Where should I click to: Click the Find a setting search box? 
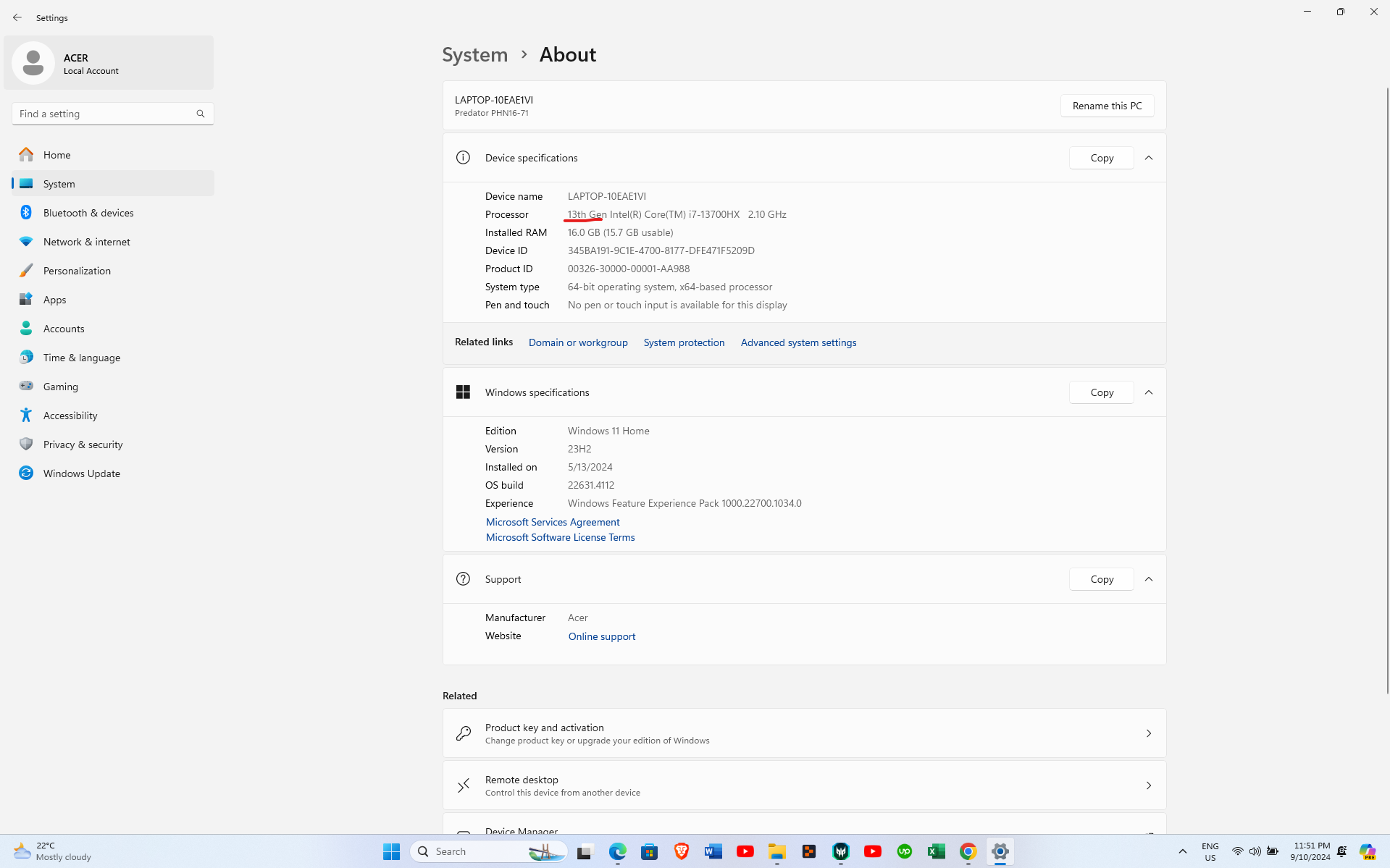[113, 114]
